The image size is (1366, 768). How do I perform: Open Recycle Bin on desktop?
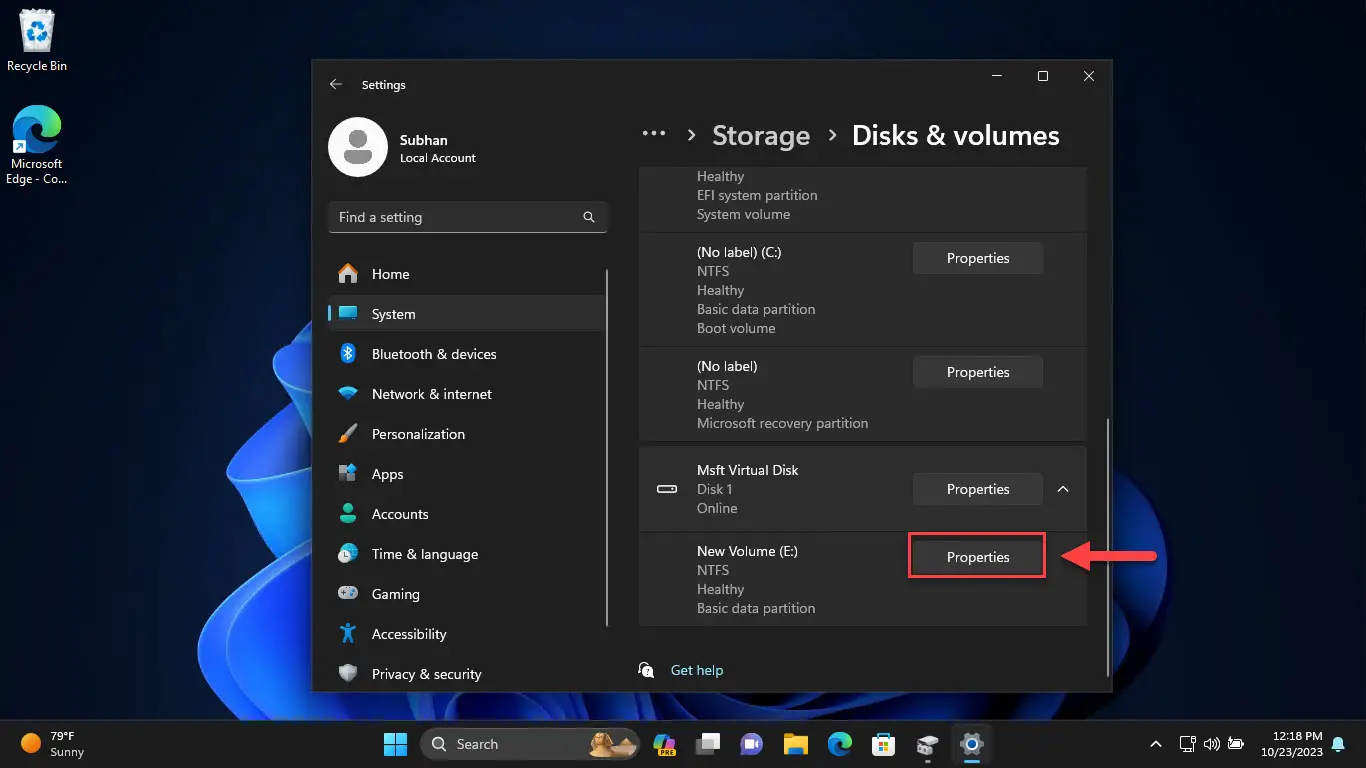click(x=37, y=40)
